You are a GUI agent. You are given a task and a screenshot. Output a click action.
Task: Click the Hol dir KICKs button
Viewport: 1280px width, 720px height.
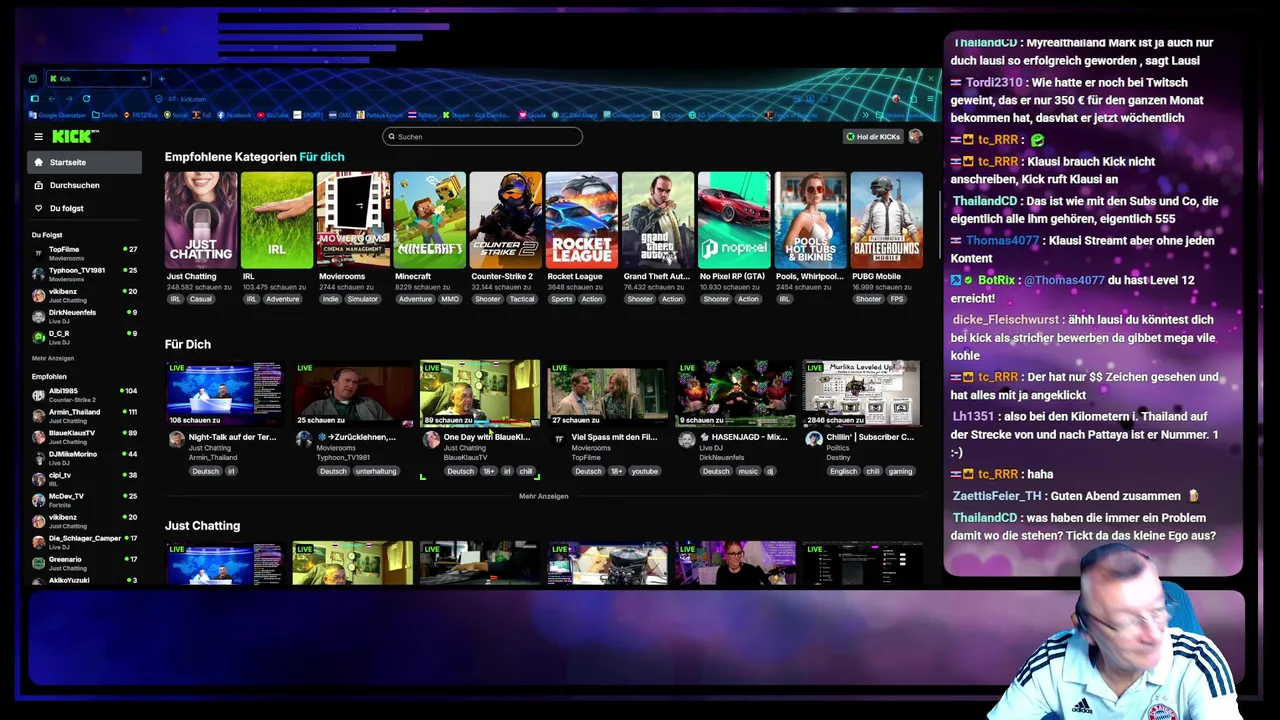tap(873, 136)
